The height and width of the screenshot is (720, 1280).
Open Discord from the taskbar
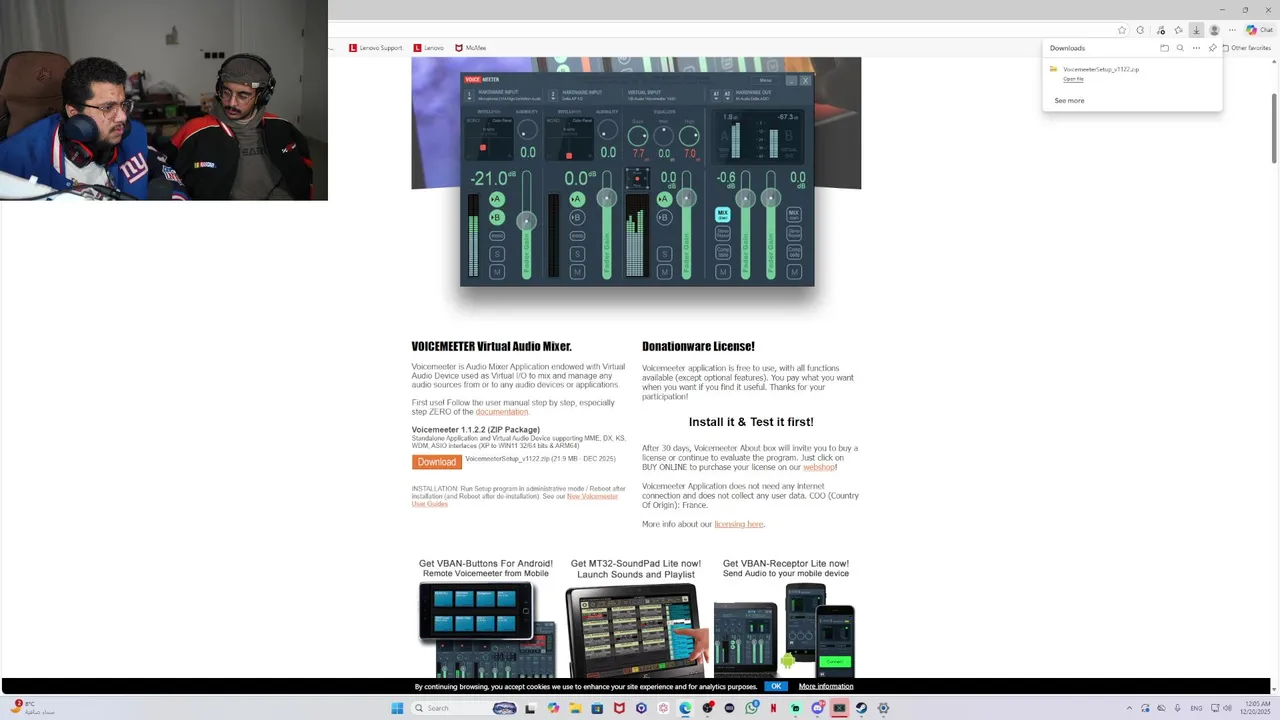817,708
